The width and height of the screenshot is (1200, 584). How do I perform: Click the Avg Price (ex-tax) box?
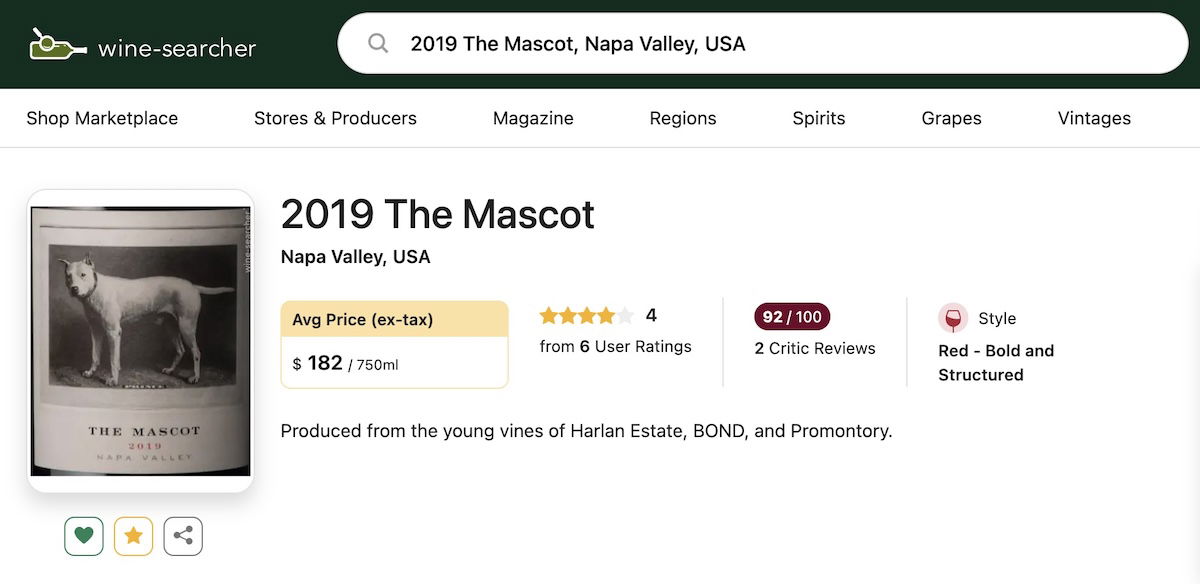pyautogui.click(x=394, y=344)
